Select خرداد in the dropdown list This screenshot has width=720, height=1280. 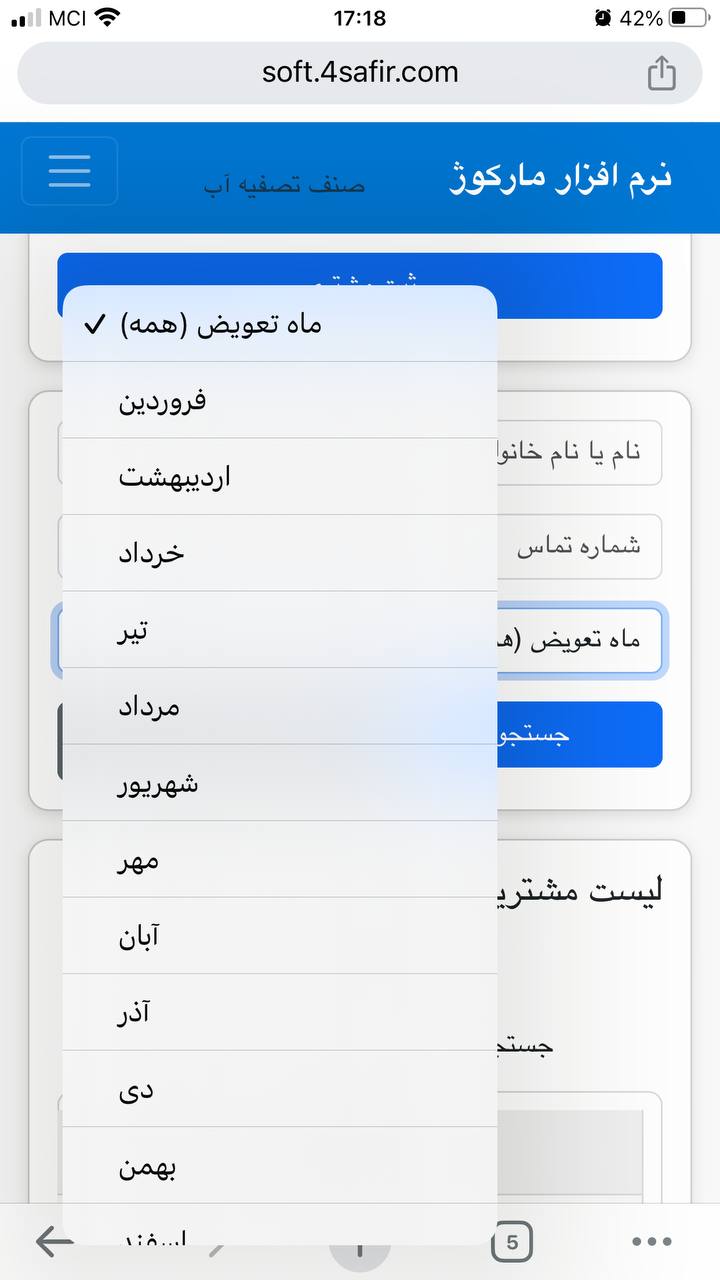tap(280, 553)
